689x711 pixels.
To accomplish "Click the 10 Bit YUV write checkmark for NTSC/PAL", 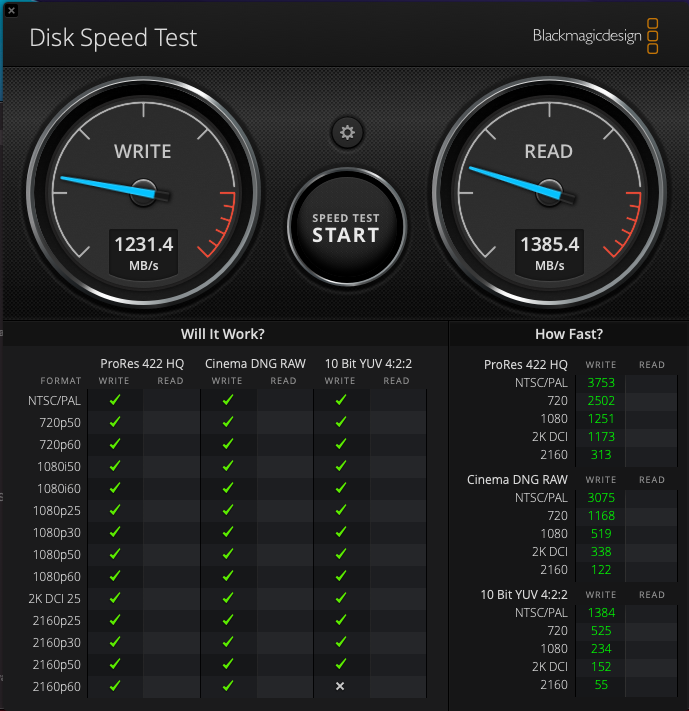I will coord(341,400).
